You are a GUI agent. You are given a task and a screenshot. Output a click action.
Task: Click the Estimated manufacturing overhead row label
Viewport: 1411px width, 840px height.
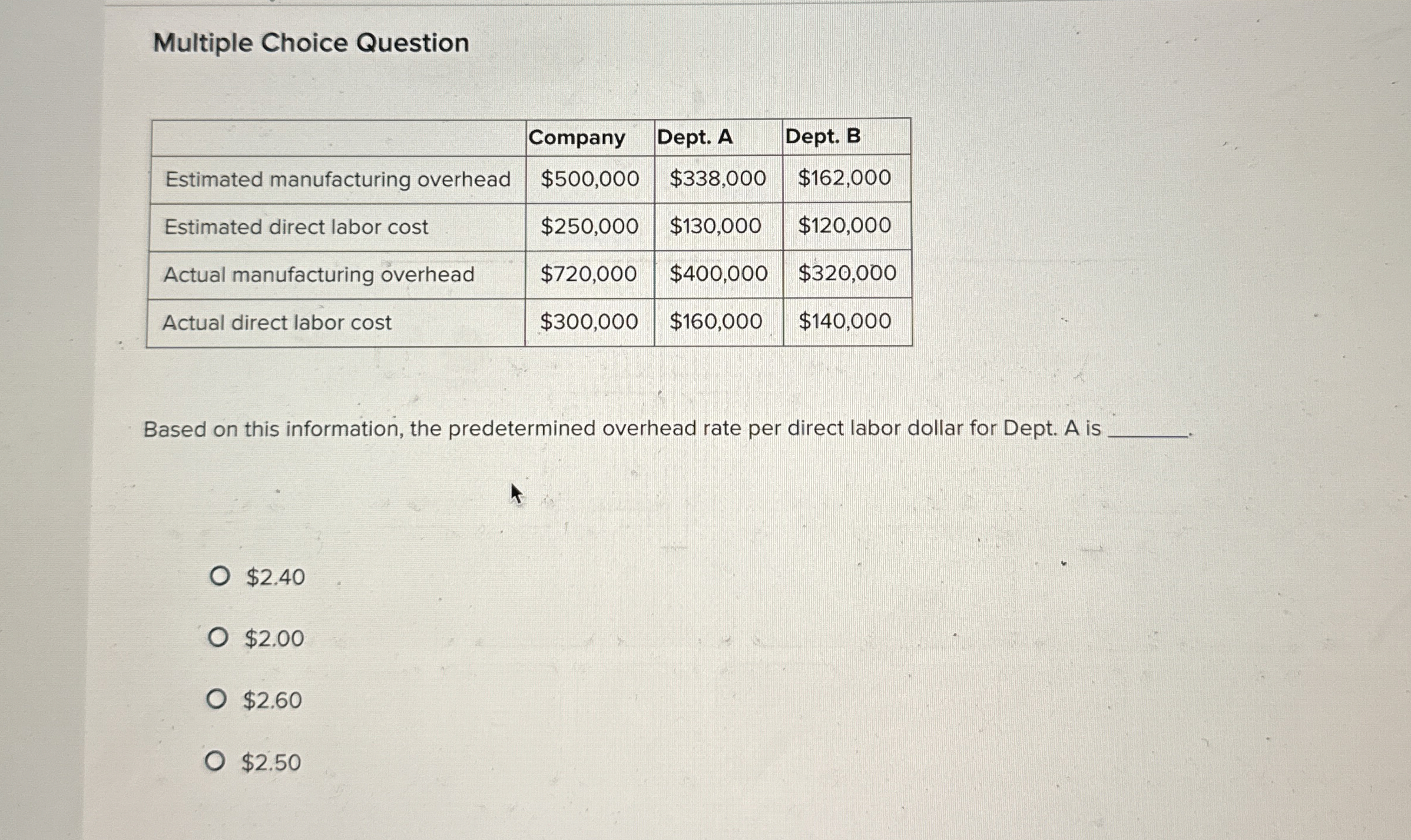[x=337, y=180]
